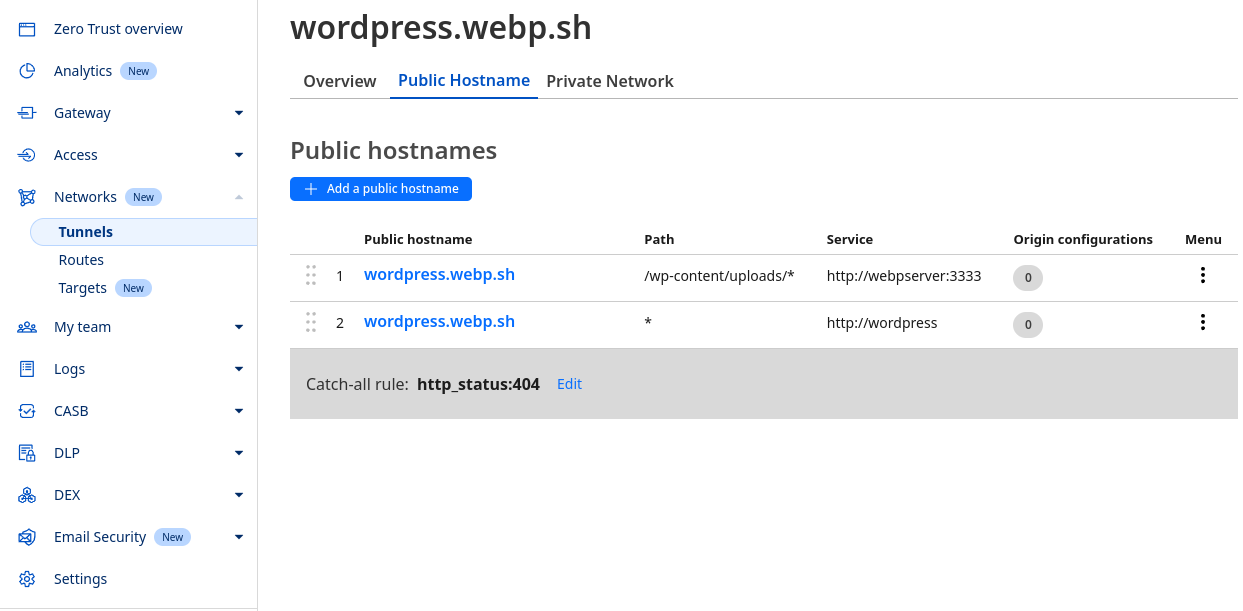
Task: Open the Zero Trust overview icon
Action: 26,28
